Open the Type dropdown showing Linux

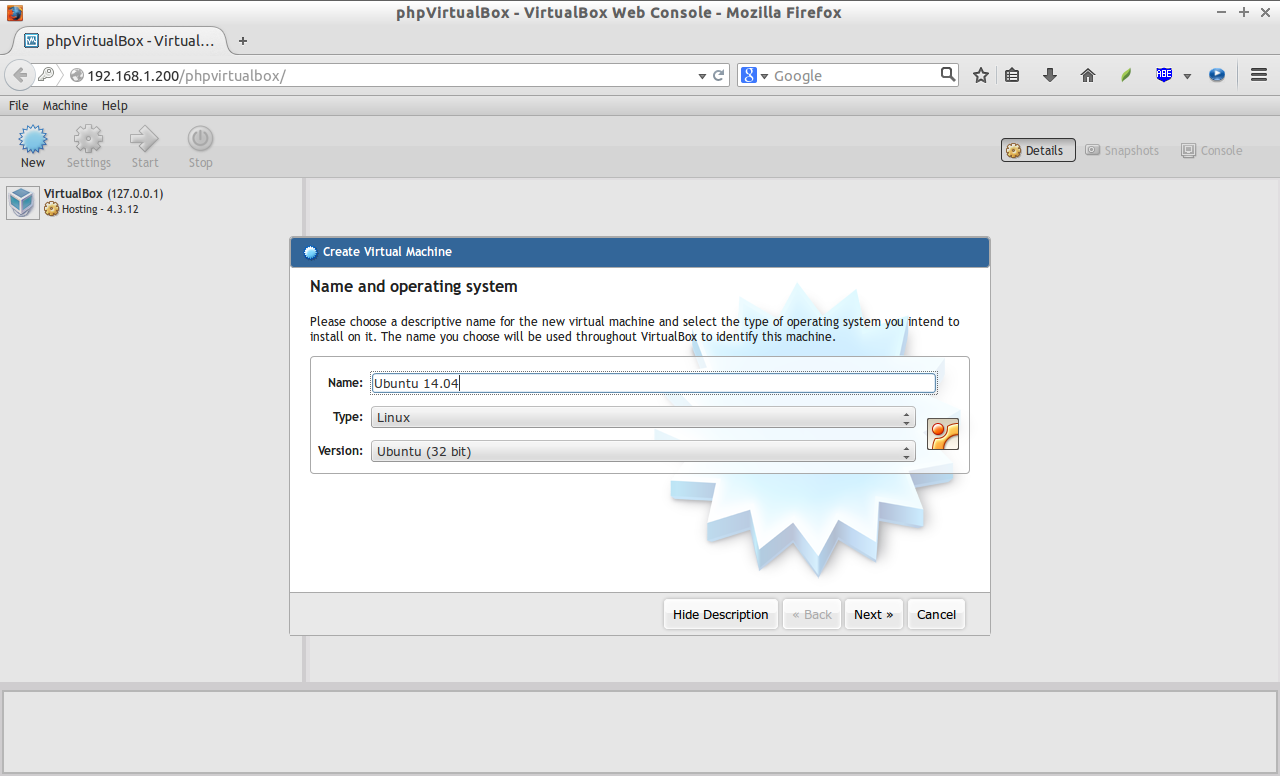(x=643, y=418)
